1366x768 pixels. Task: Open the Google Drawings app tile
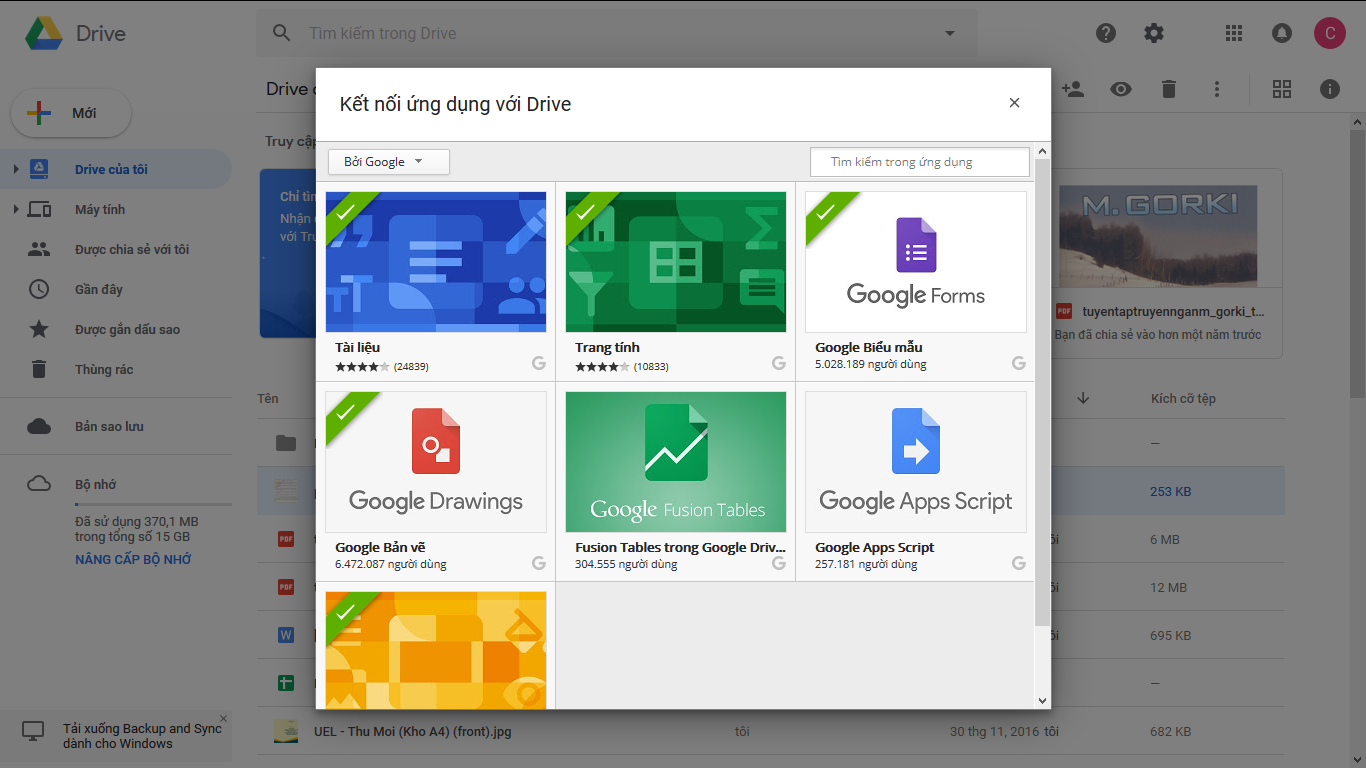pyautogui.click(x=436, y=462)
